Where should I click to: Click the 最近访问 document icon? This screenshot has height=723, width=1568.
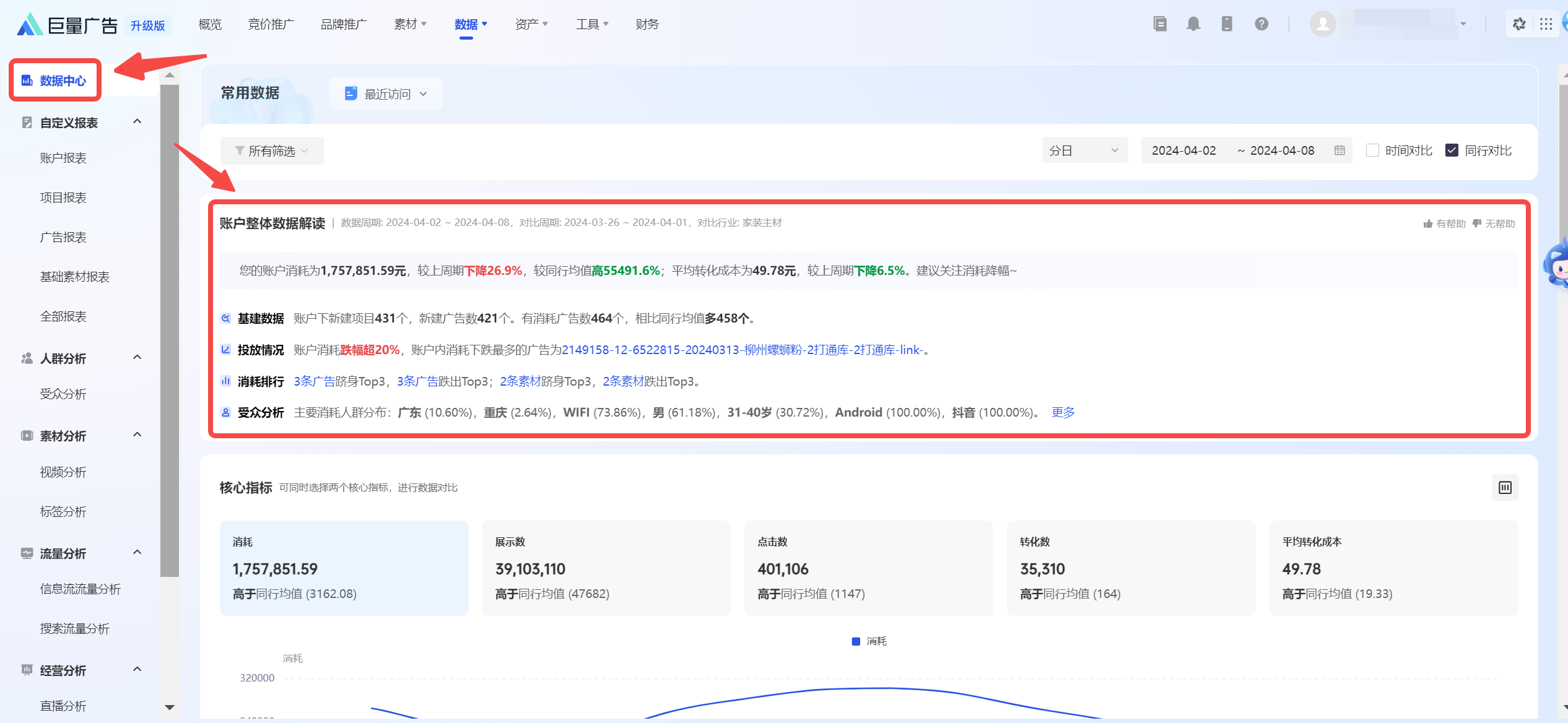coord(351,93)
